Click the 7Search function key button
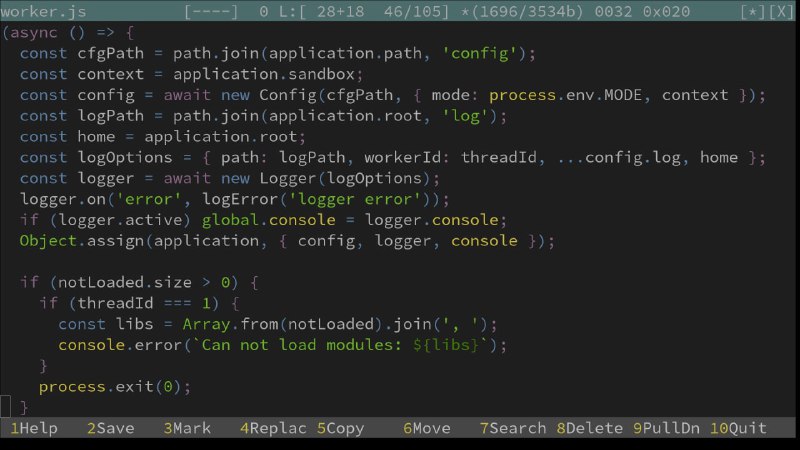Image resolution: width=800 pixels, height=450 pixels. [513, 428]
